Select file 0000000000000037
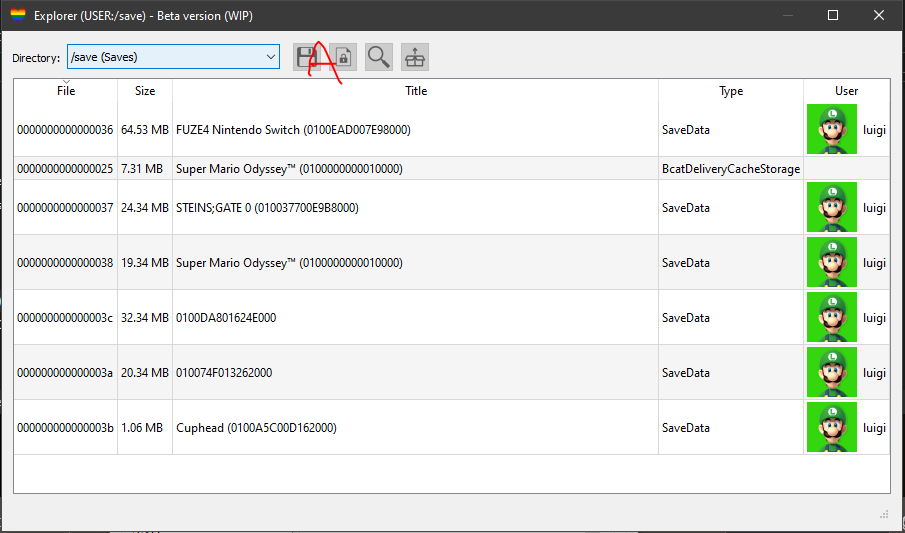 coord(65,207)
